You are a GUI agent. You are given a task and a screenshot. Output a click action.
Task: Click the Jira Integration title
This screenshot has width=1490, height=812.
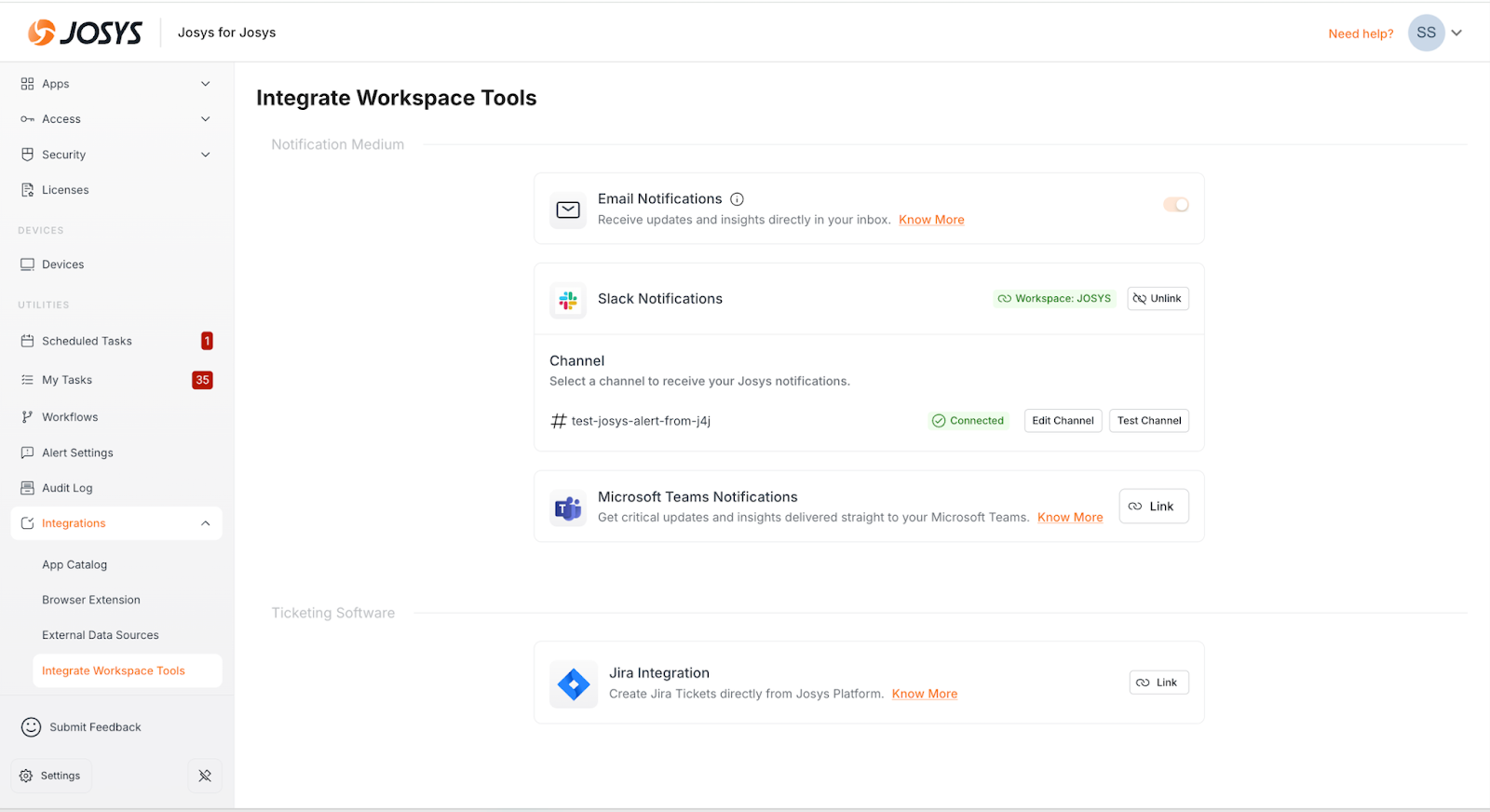(x=659, y=673)
